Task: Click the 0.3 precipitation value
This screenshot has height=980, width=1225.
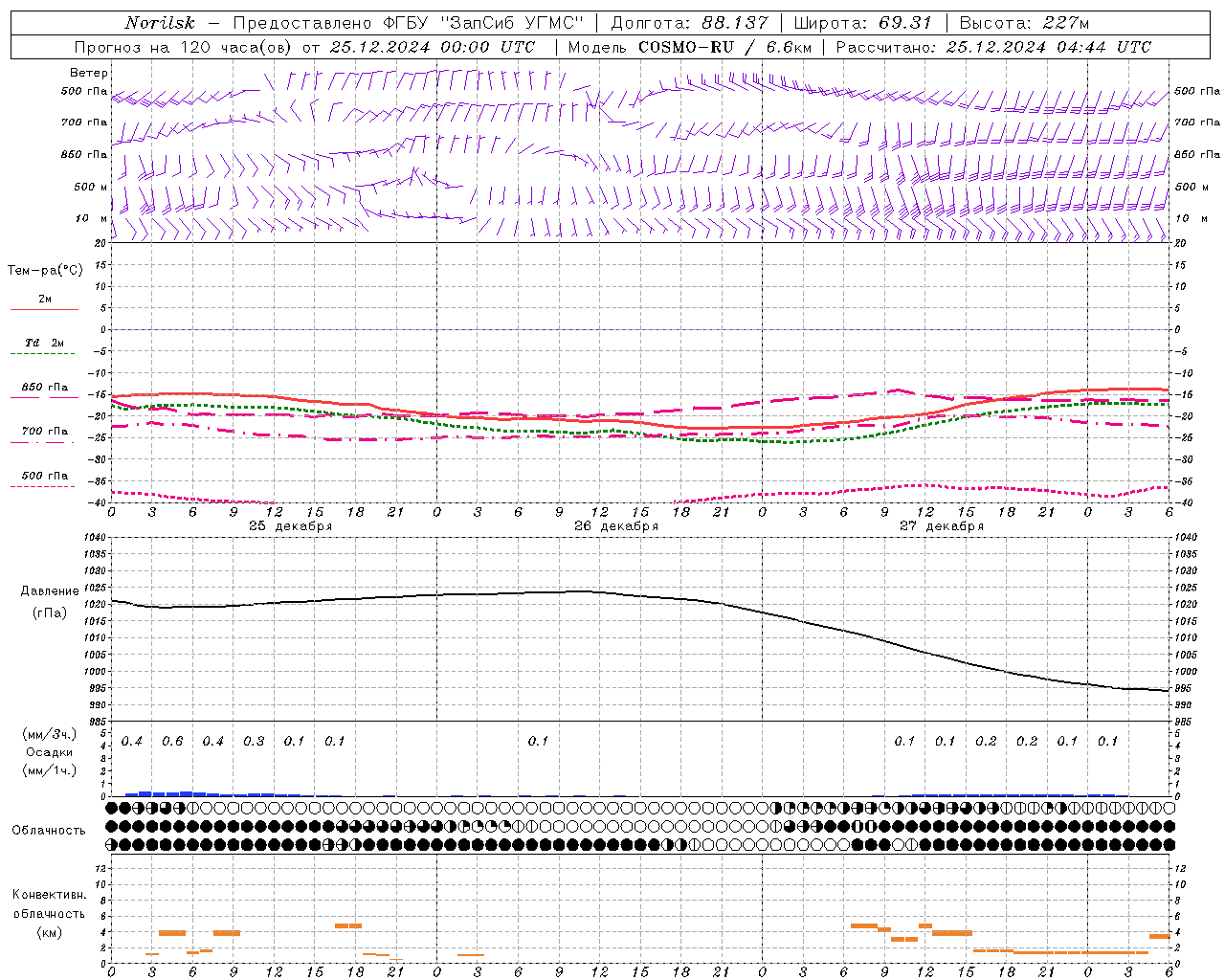Action: coord(254,742)
